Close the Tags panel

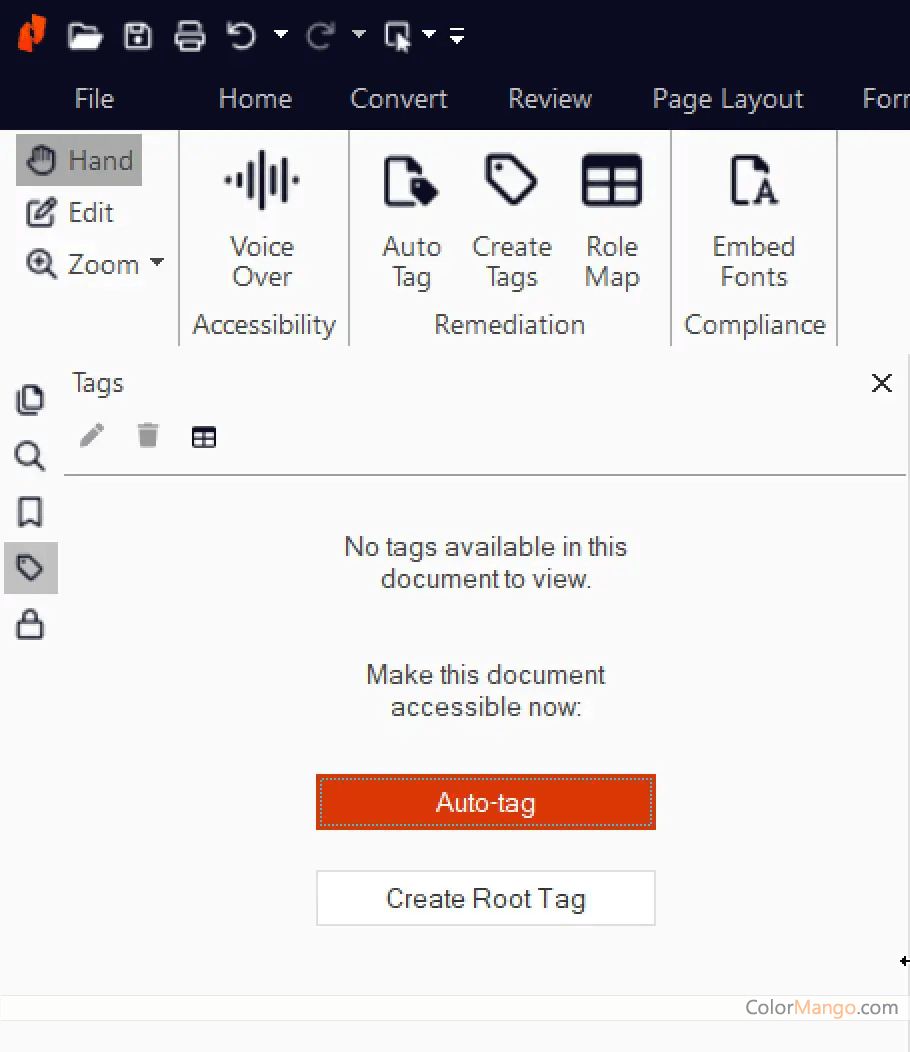pos(881,383)
